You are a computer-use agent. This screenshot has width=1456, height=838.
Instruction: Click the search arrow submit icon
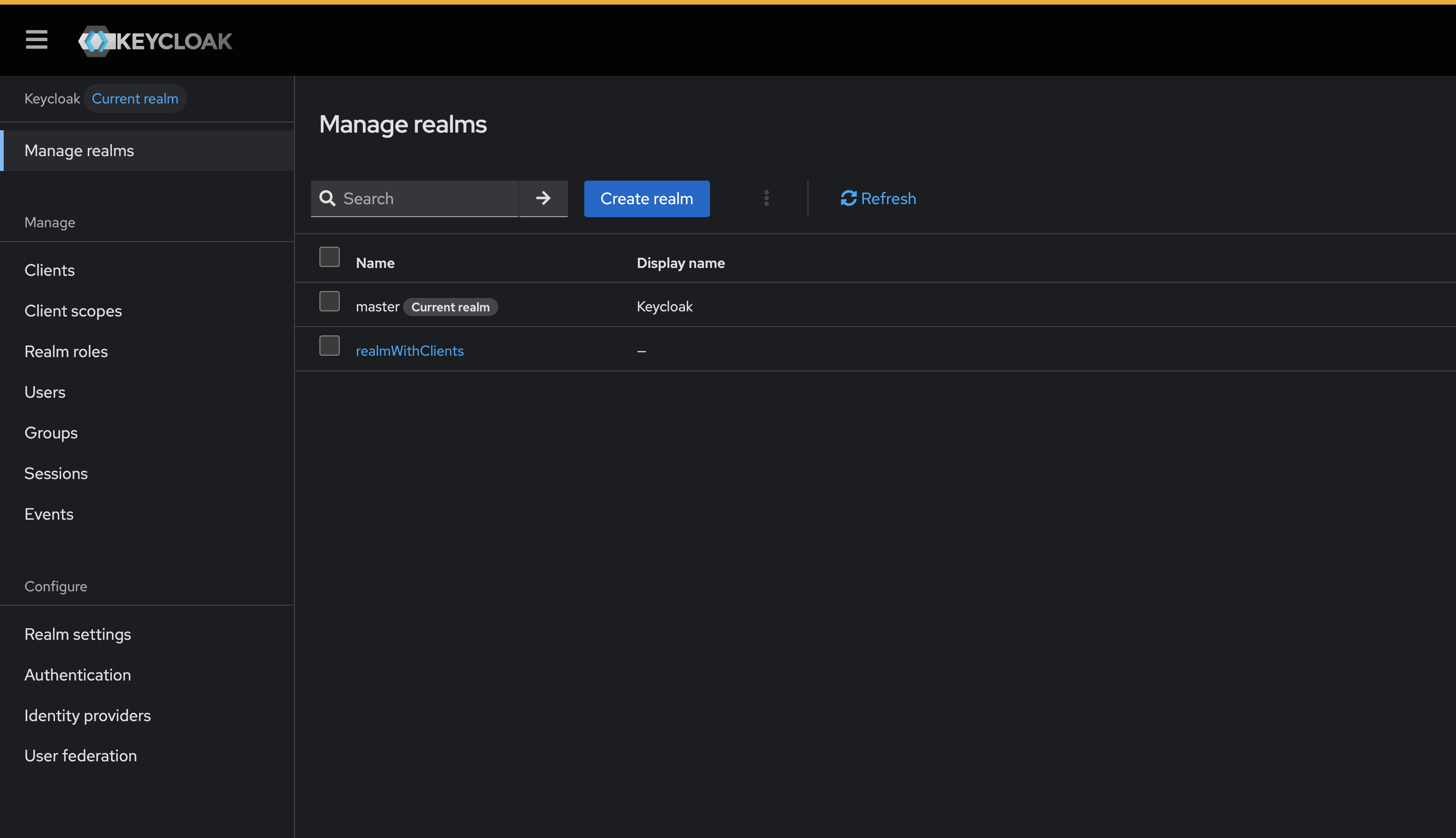(x=543, y=199)
